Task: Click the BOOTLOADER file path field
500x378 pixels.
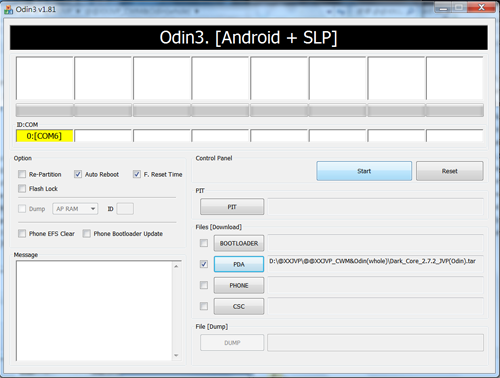Action: [x=375, y=243]
